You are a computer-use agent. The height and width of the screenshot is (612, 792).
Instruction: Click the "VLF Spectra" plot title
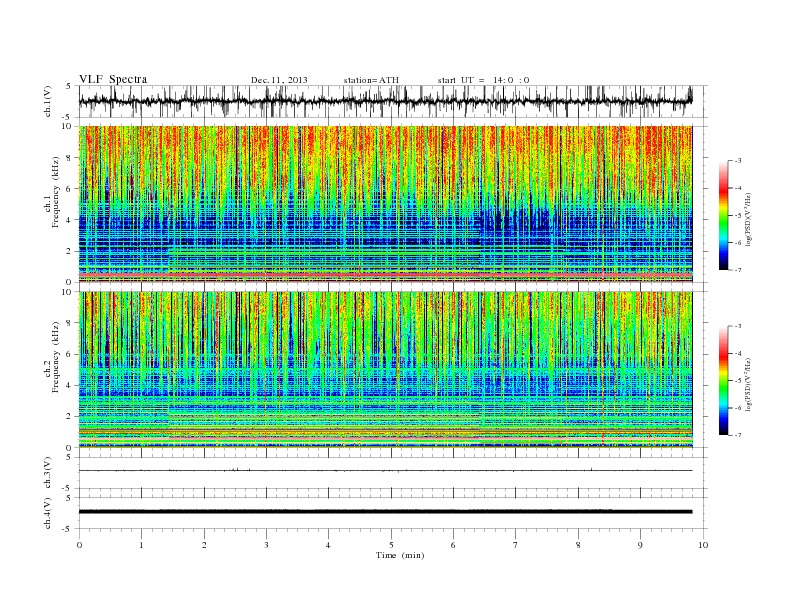(x=113, y=79)
